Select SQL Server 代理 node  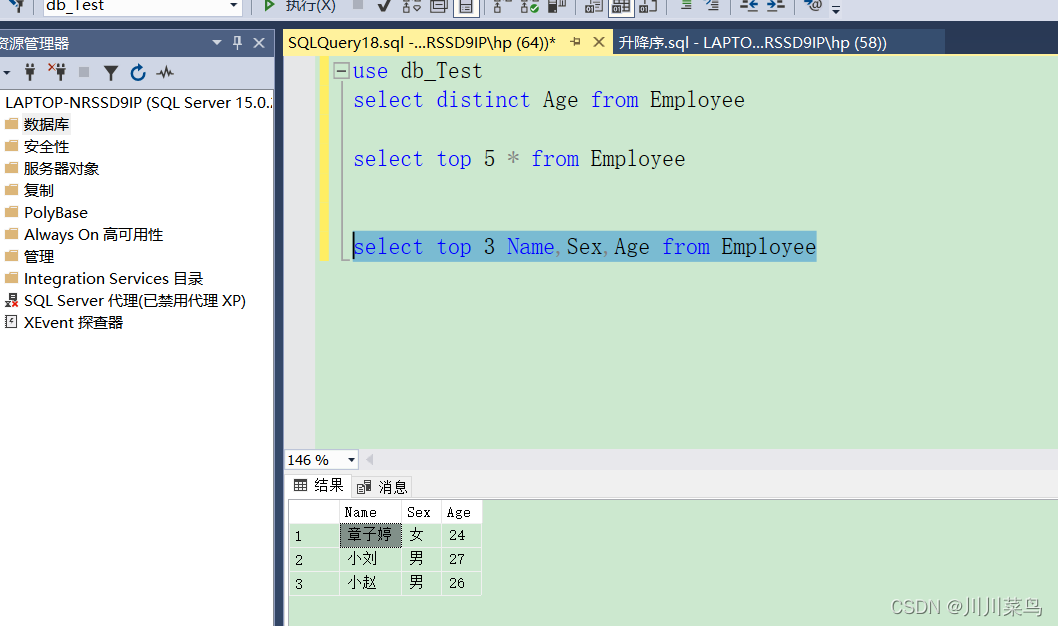coord(134,301)
